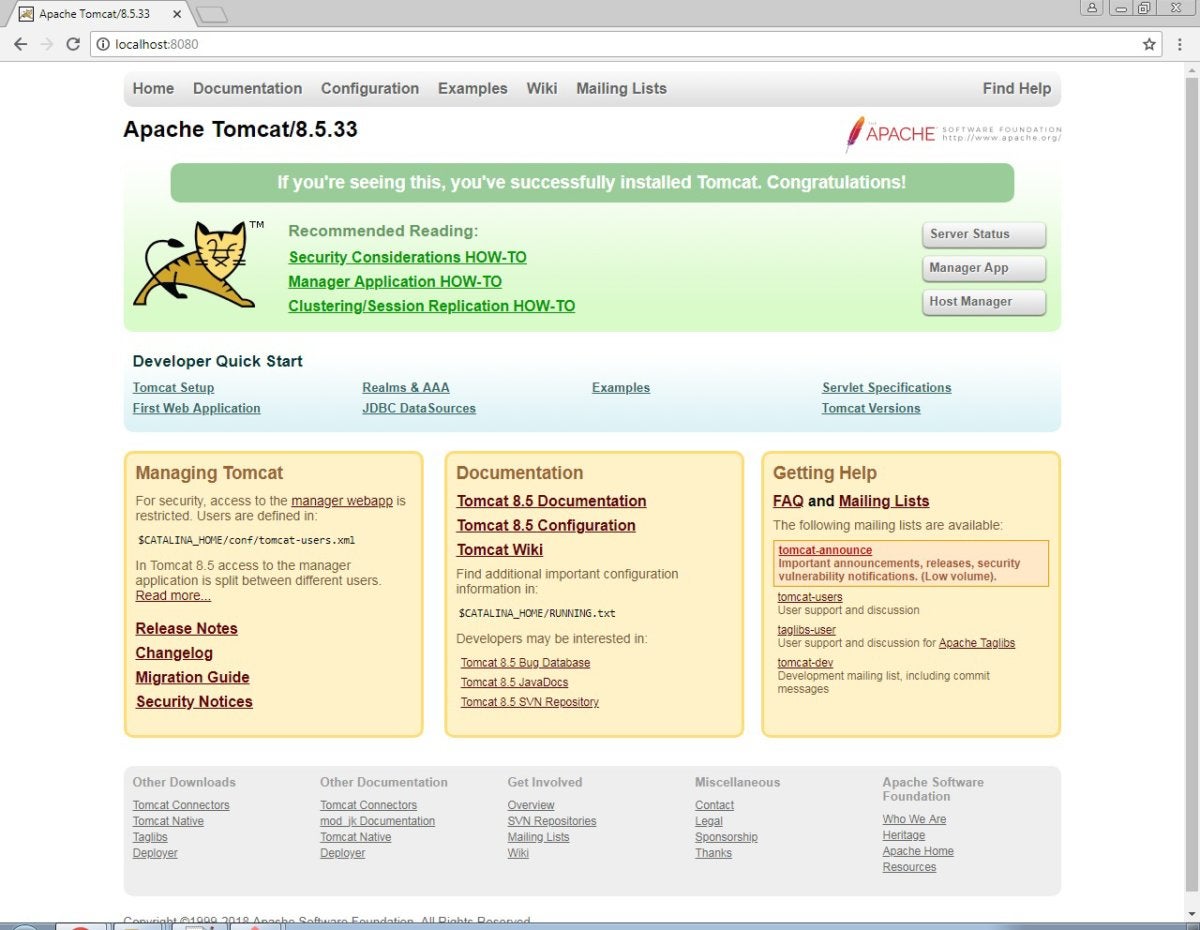Image resolution: width=1200 pixels, height=930 pixels.
Task: Click the Server Status button
Action: (983, 234)
